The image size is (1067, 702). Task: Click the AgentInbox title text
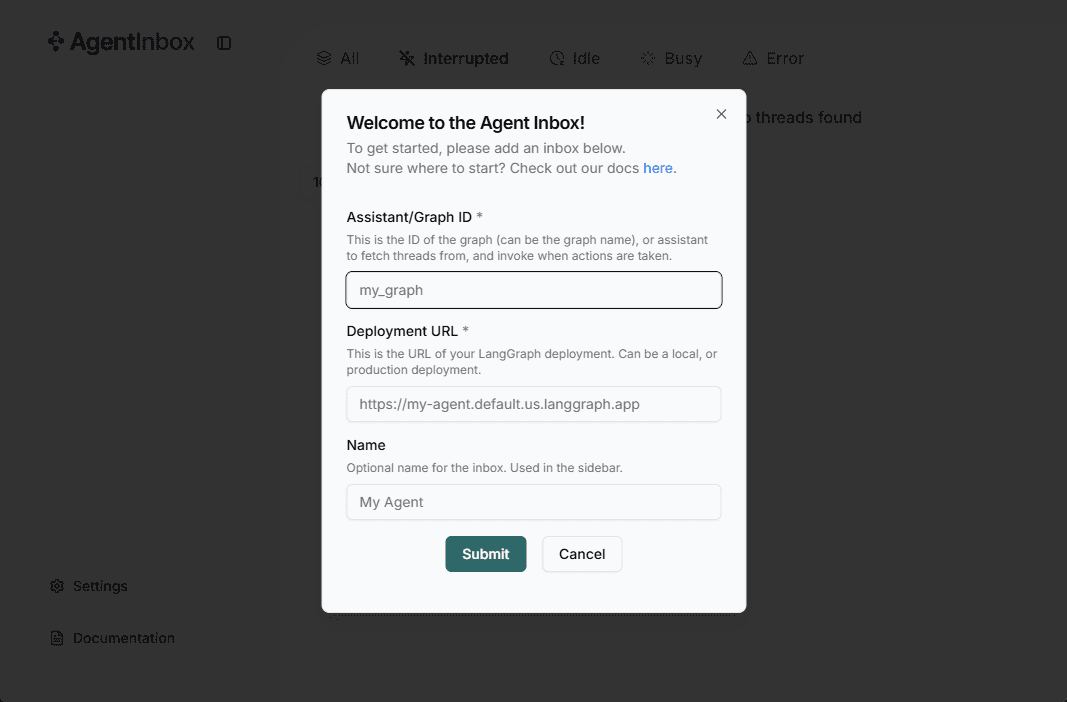[x=132, y=42]
